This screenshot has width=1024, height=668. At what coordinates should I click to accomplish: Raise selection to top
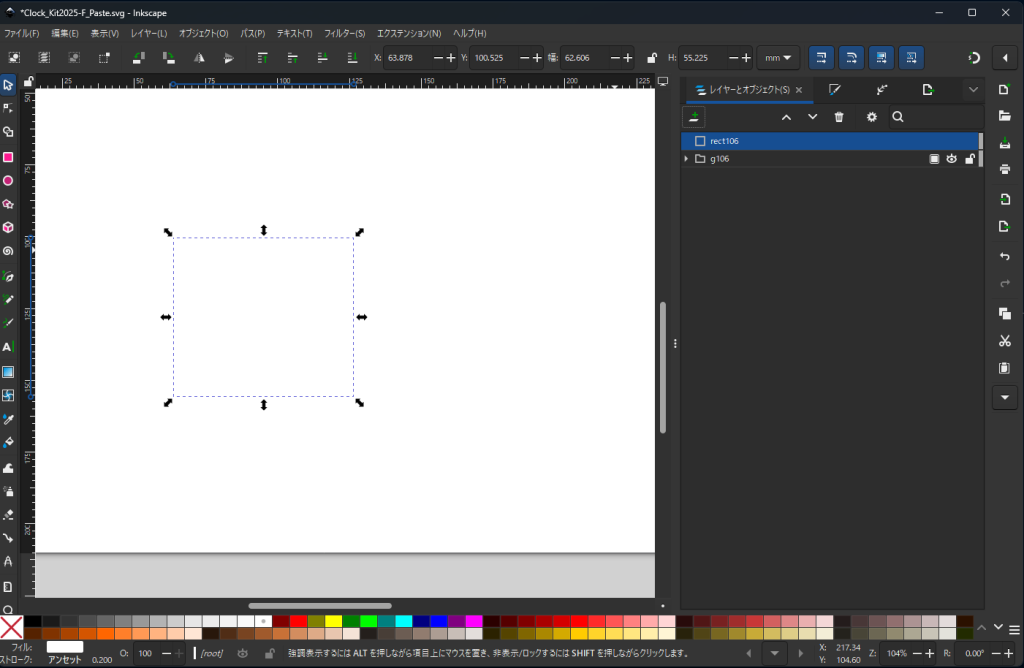[x=262, y=58]
